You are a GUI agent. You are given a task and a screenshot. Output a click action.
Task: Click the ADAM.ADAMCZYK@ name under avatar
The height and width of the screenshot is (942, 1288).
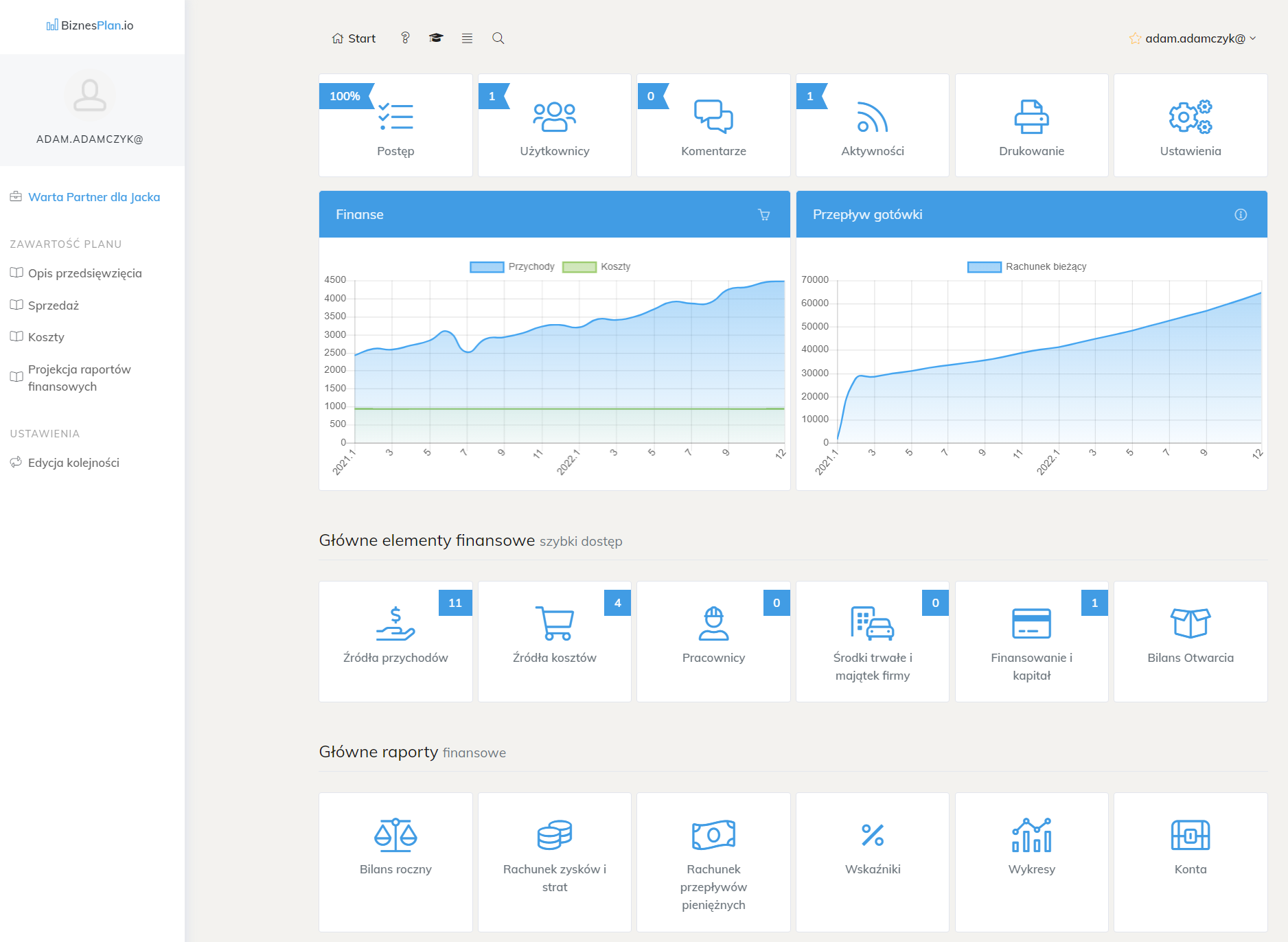pyautogui.click(x=90, y=139)
